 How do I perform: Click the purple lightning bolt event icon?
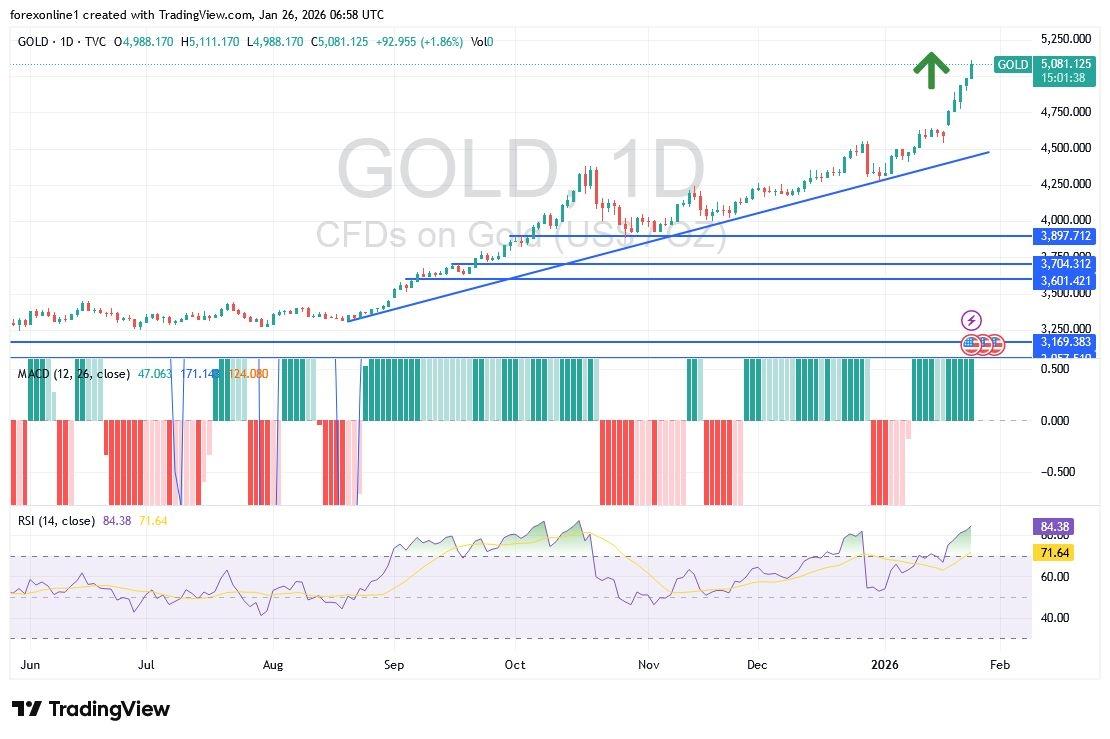point(971,321)
